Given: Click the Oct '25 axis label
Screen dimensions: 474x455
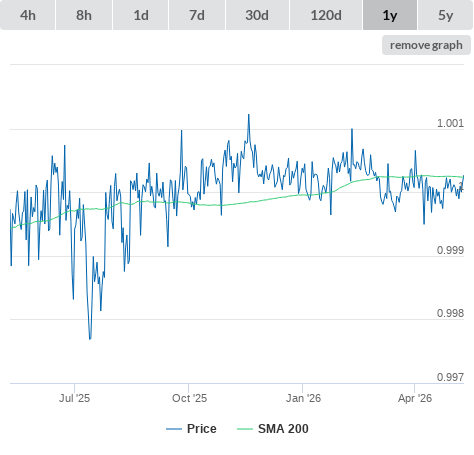Looking at the screenshot, I should 189,398.
